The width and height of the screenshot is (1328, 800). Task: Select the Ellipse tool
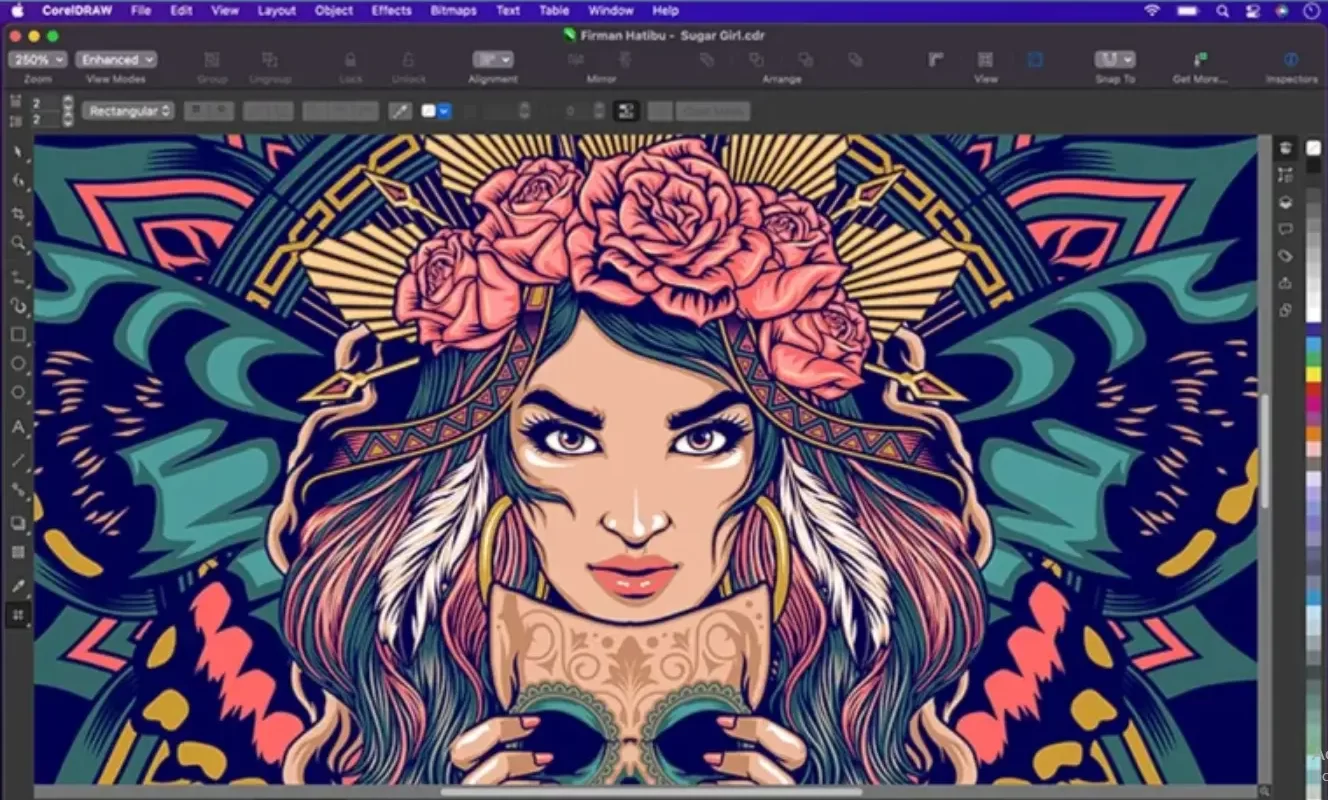[x=18, y=364]
